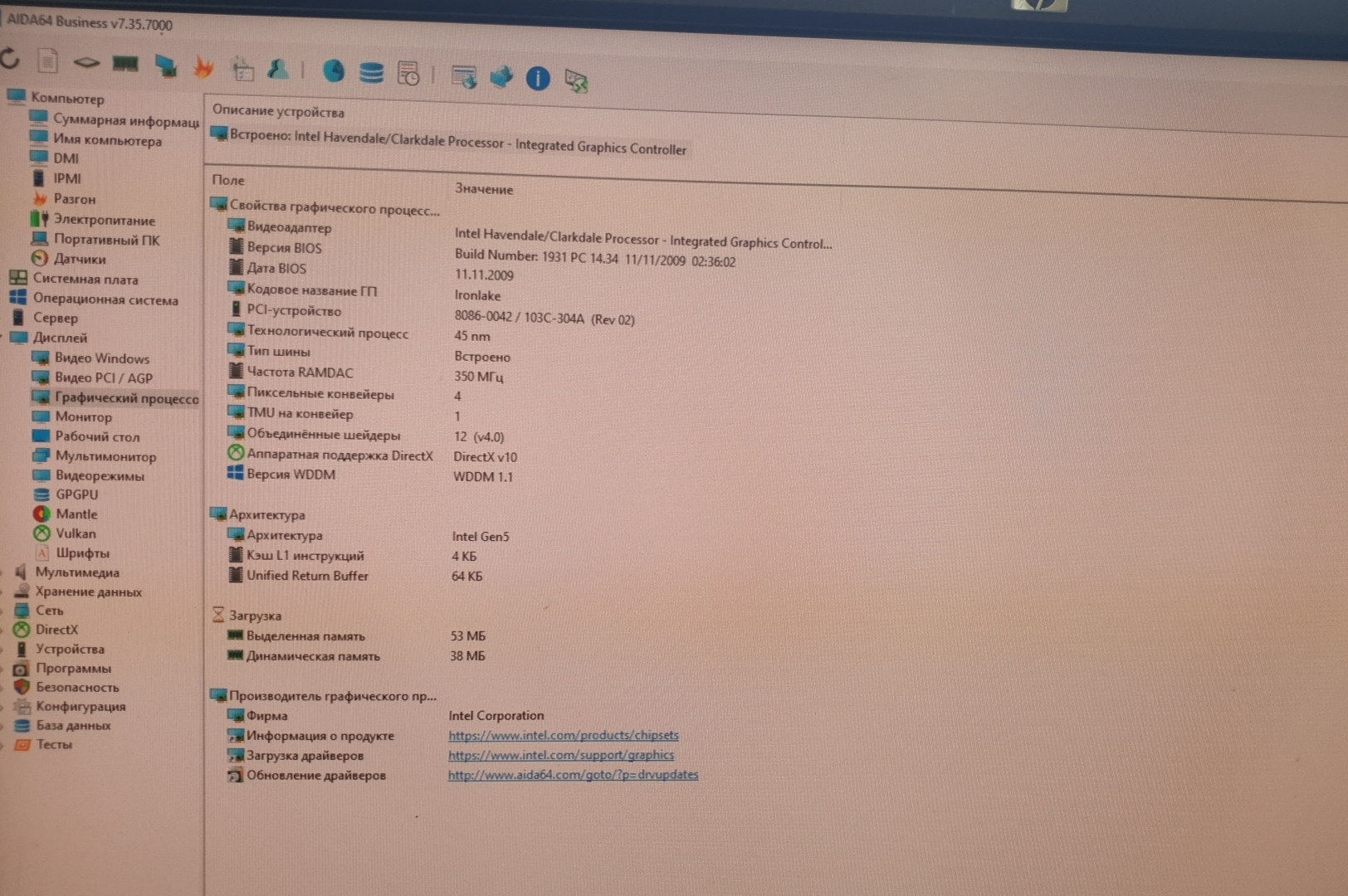The width and height of the screenshot is (1348, 896).
Task: Select База данных category
Action: (63, 725)
